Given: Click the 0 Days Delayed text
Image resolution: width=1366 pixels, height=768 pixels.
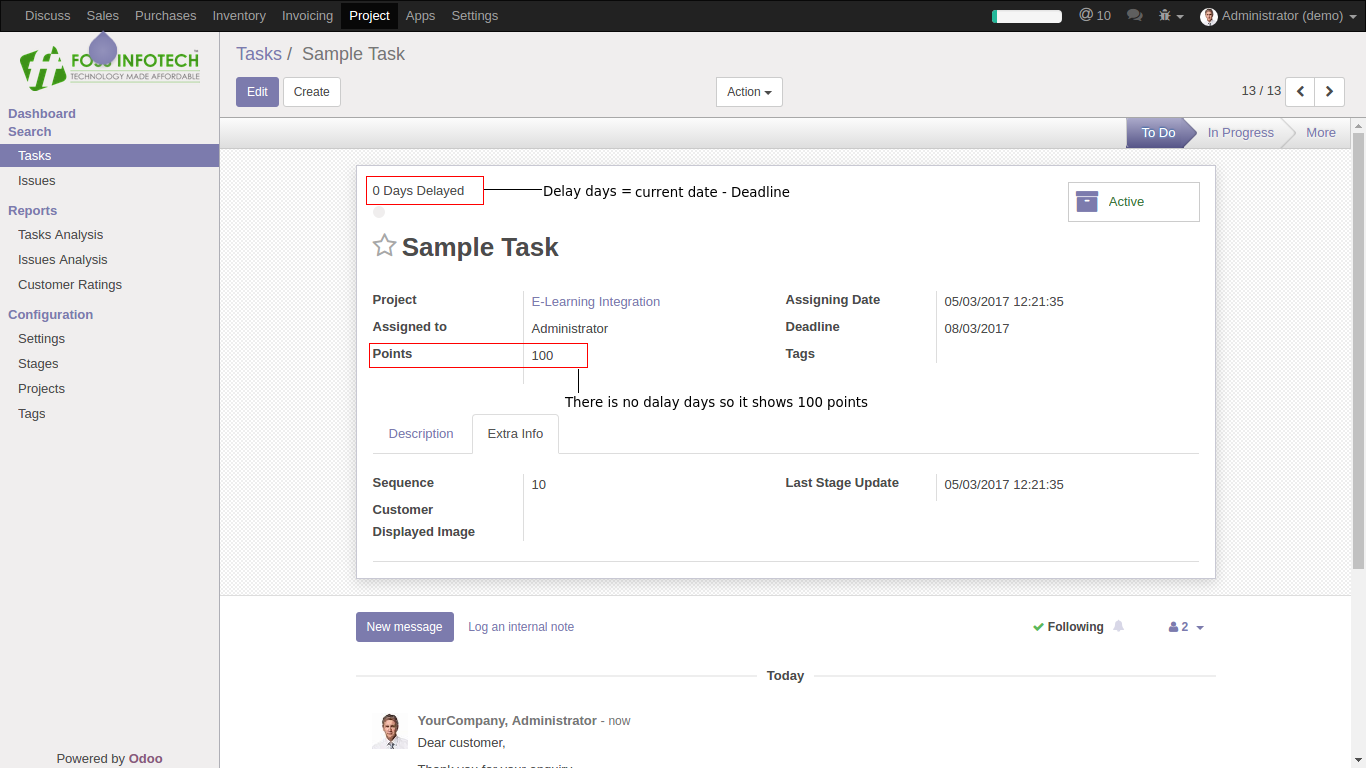Looking at the screenshot, I should point(418,191).
